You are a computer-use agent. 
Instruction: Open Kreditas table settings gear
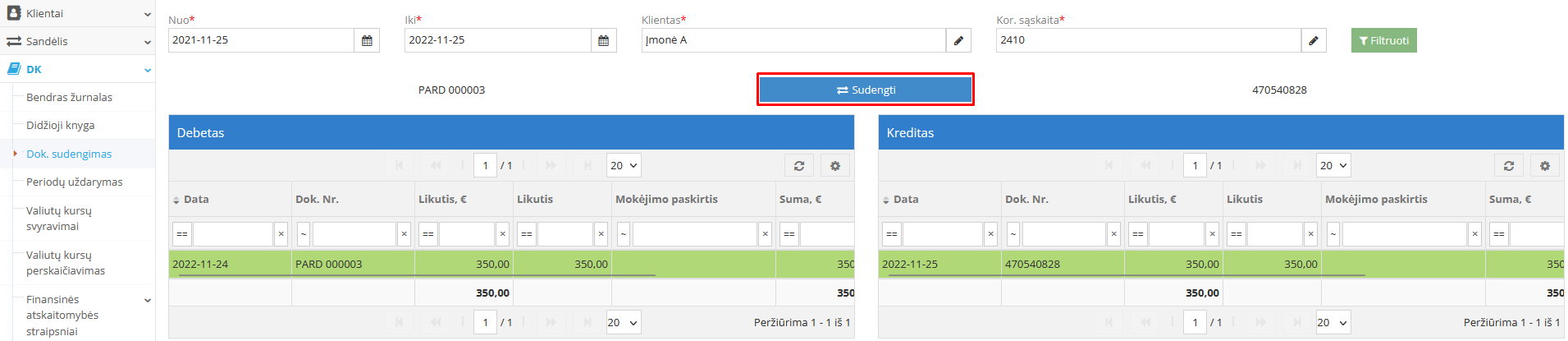(1545, 166)
